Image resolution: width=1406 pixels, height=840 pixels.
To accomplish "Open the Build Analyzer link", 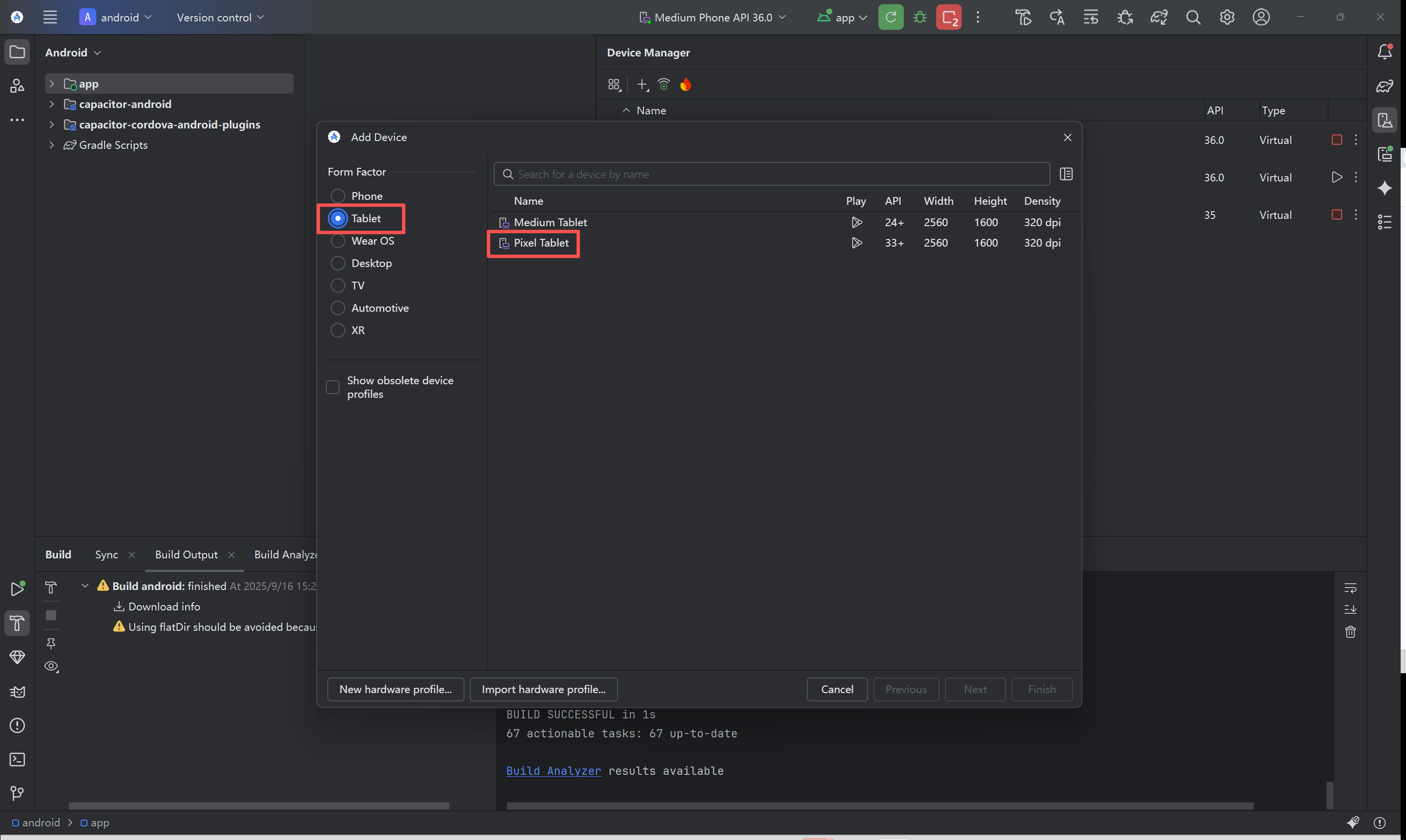I will click(553, 770).
